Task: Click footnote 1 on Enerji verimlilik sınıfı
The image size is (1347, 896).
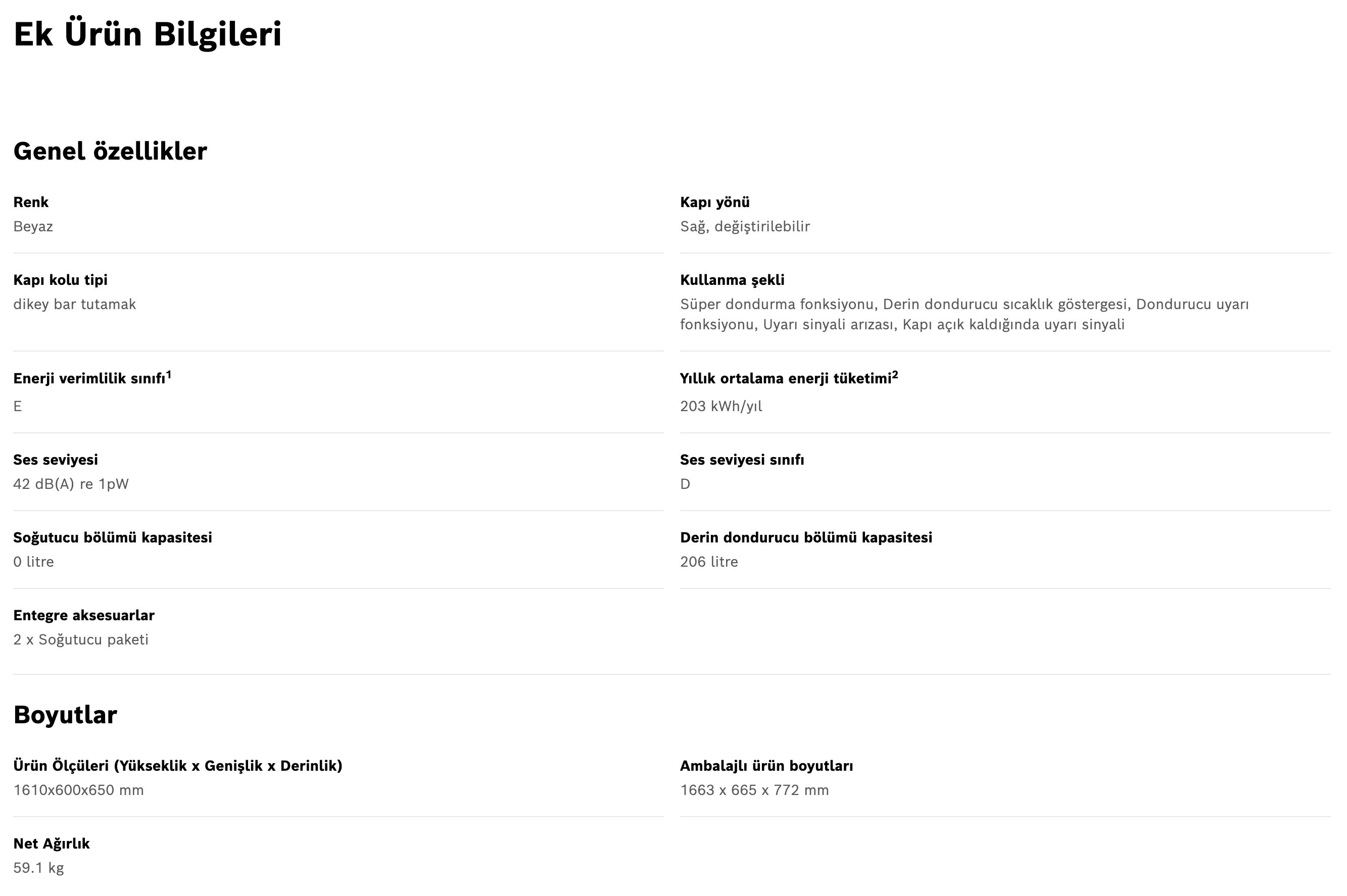Action: [169, 374]
